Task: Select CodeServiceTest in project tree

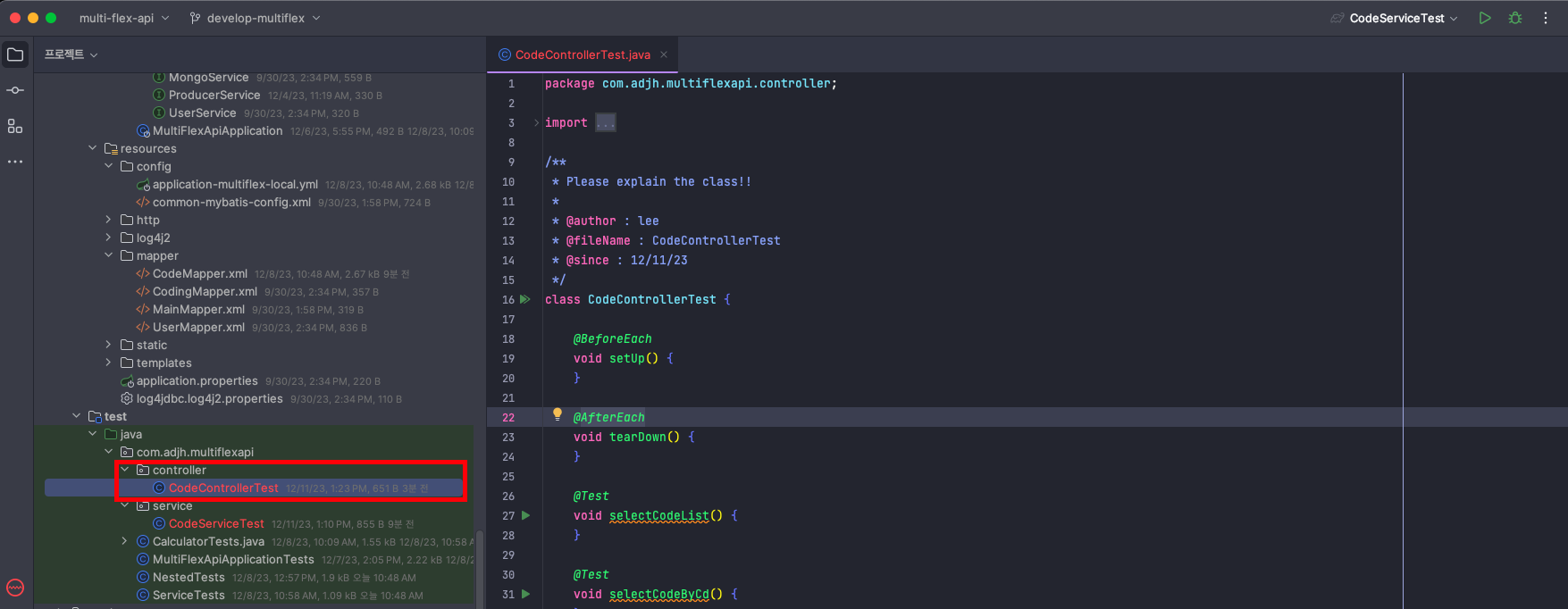Action: [216, 523]
